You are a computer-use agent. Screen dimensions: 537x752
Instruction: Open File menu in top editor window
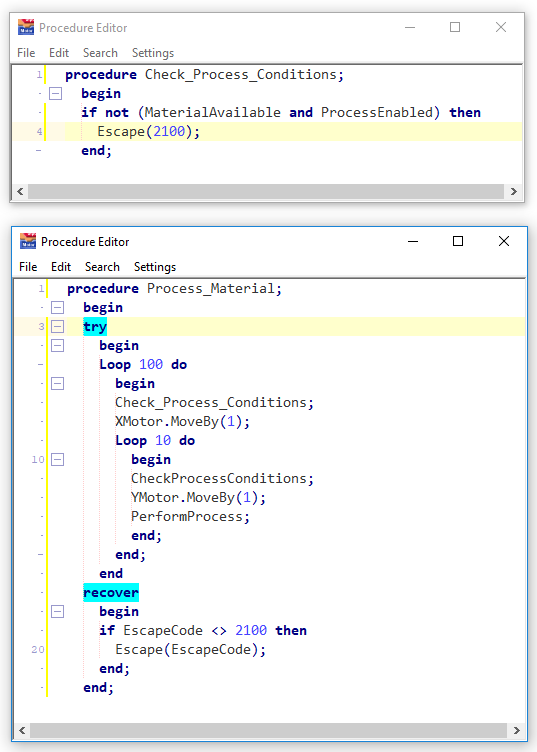tap(26, 53)
